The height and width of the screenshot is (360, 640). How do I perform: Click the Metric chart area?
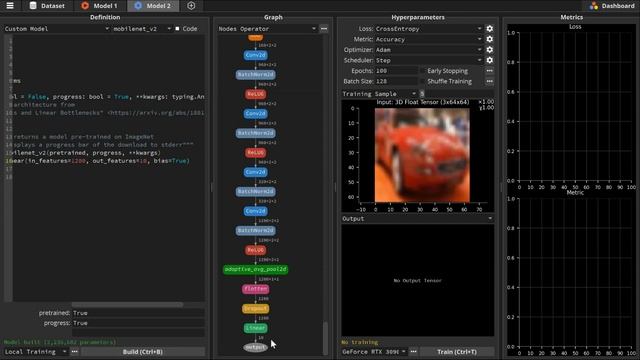(x=575, y=273)
